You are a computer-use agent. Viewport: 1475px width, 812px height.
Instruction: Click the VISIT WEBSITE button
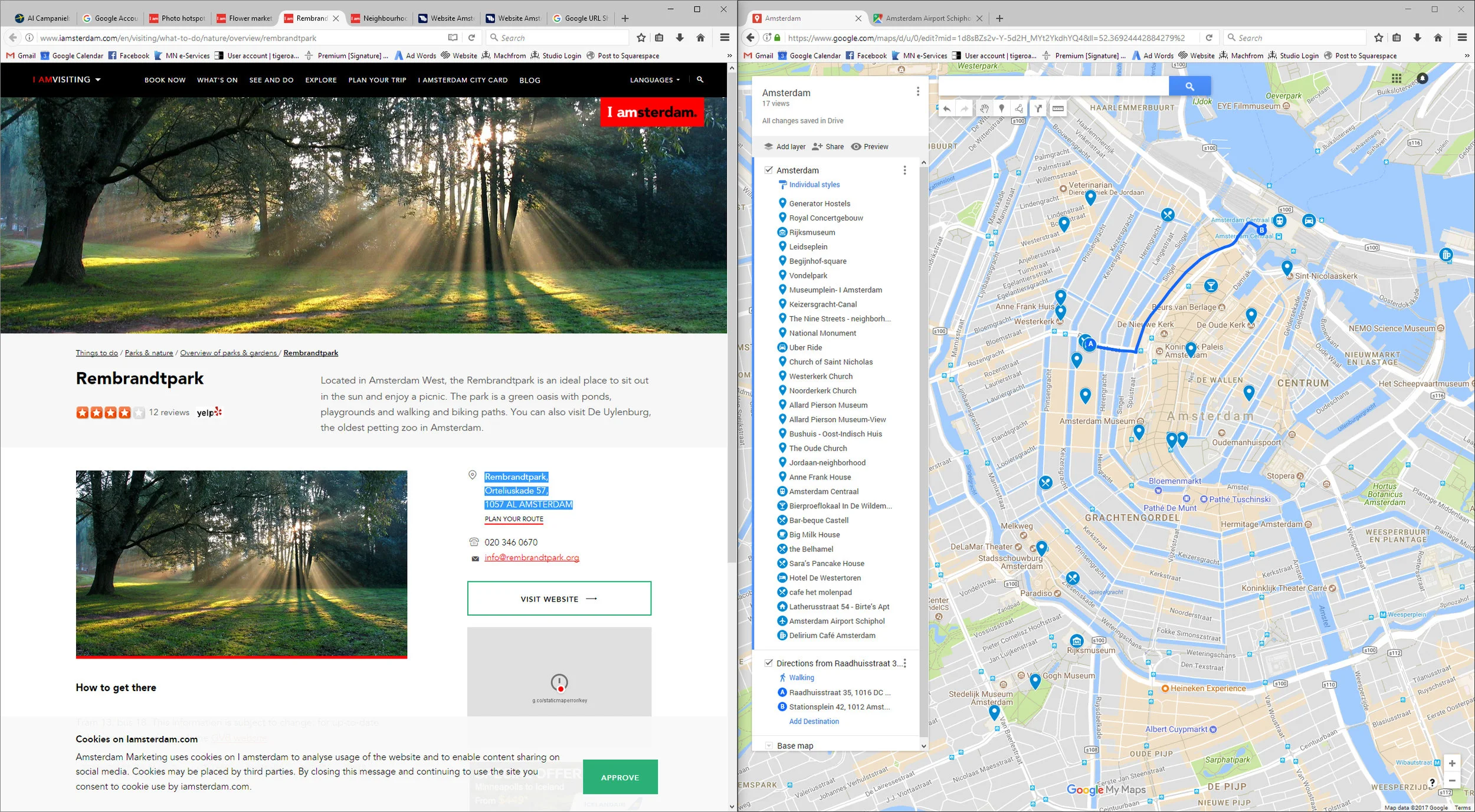pos(559,599)
